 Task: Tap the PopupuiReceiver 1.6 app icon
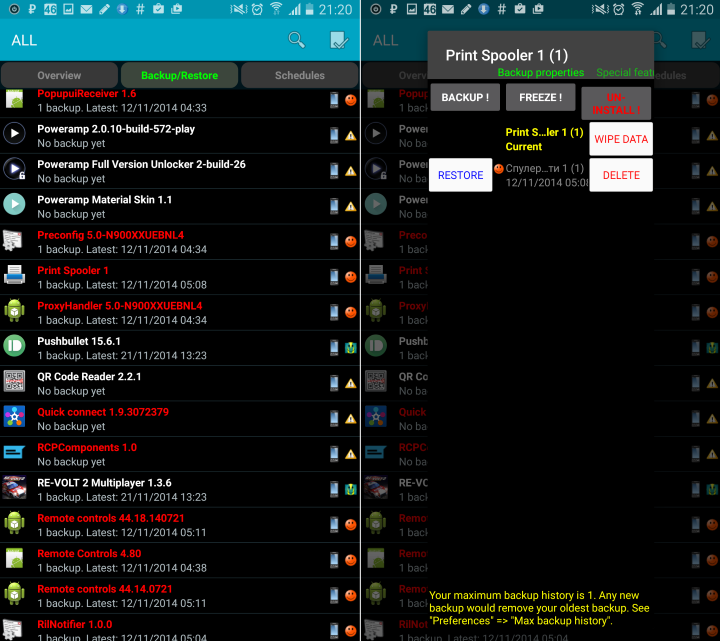tap(14, 99)
